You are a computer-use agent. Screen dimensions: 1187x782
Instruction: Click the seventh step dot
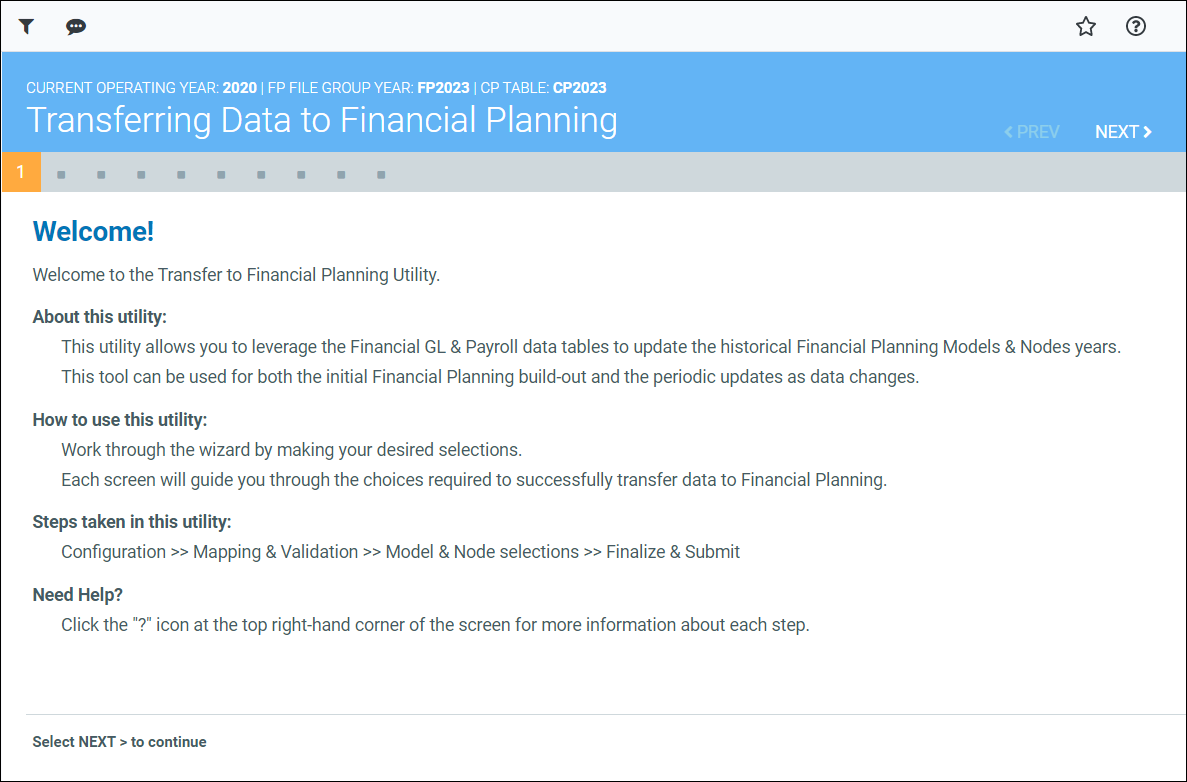point(261,175)
